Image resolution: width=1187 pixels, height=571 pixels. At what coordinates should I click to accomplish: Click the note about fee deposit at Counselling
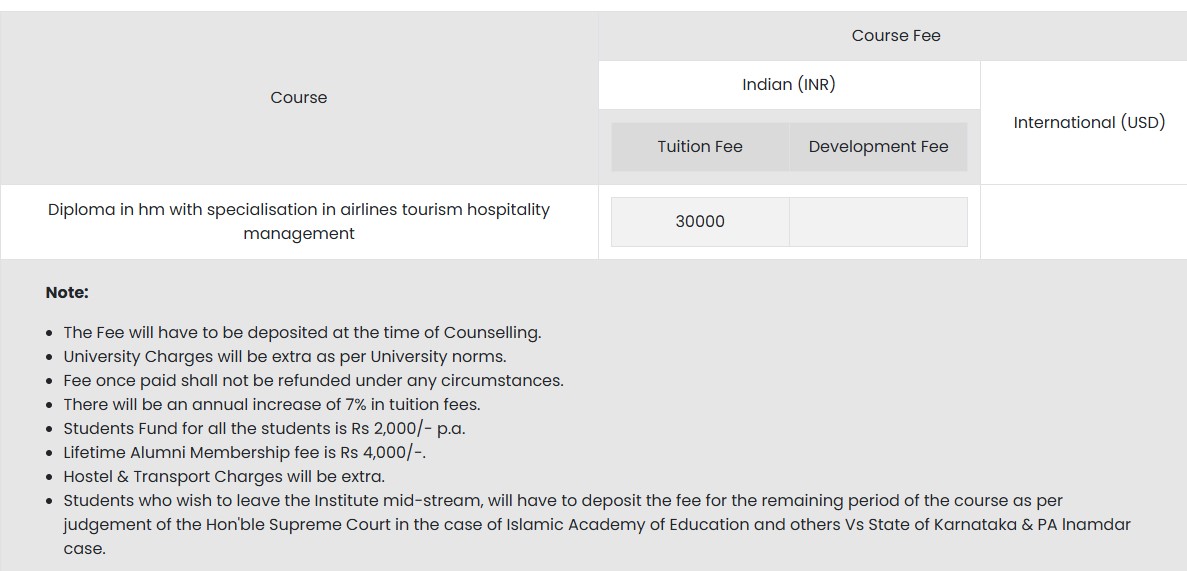tap(302, 333)
